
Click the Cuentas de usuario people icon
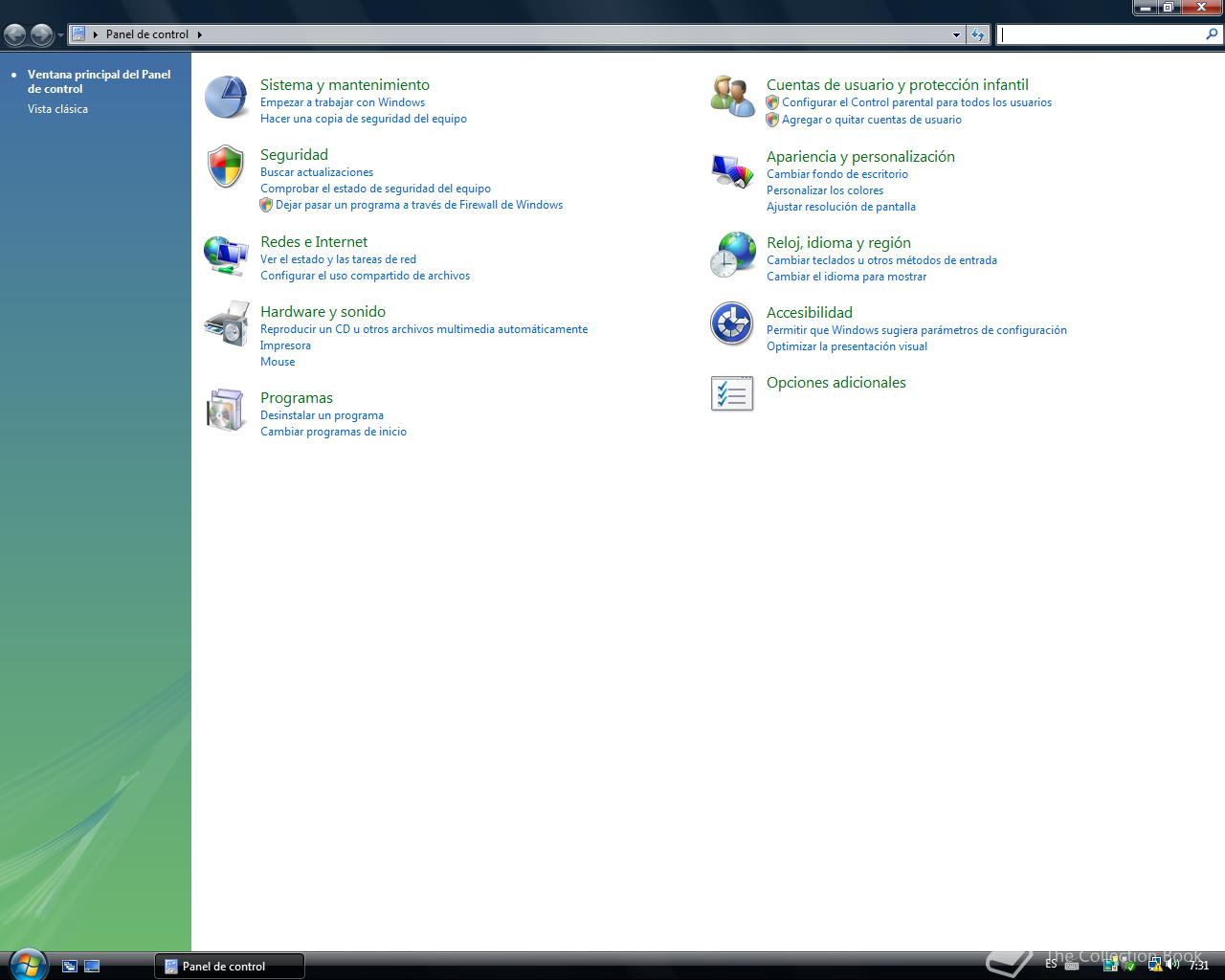(732, 97)
